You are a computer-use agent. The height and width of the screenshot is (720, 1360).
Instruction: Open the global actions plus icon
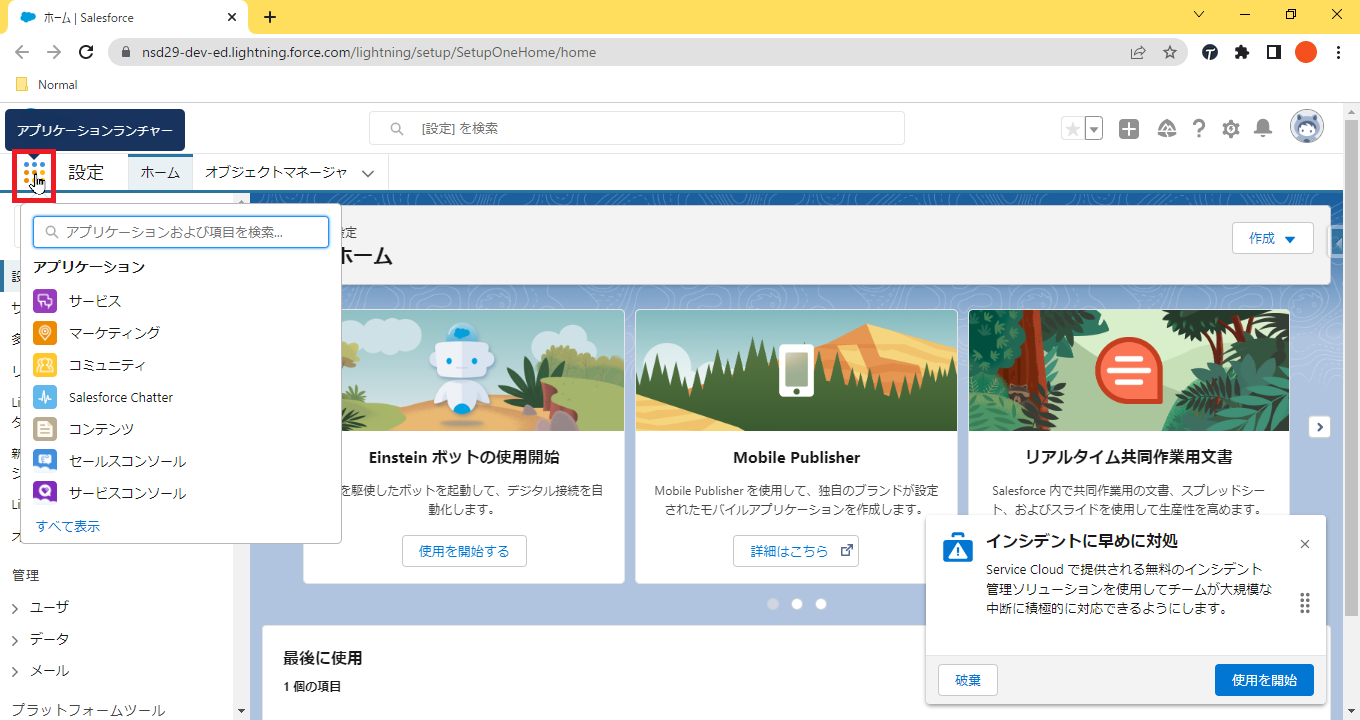(1129, 129)
